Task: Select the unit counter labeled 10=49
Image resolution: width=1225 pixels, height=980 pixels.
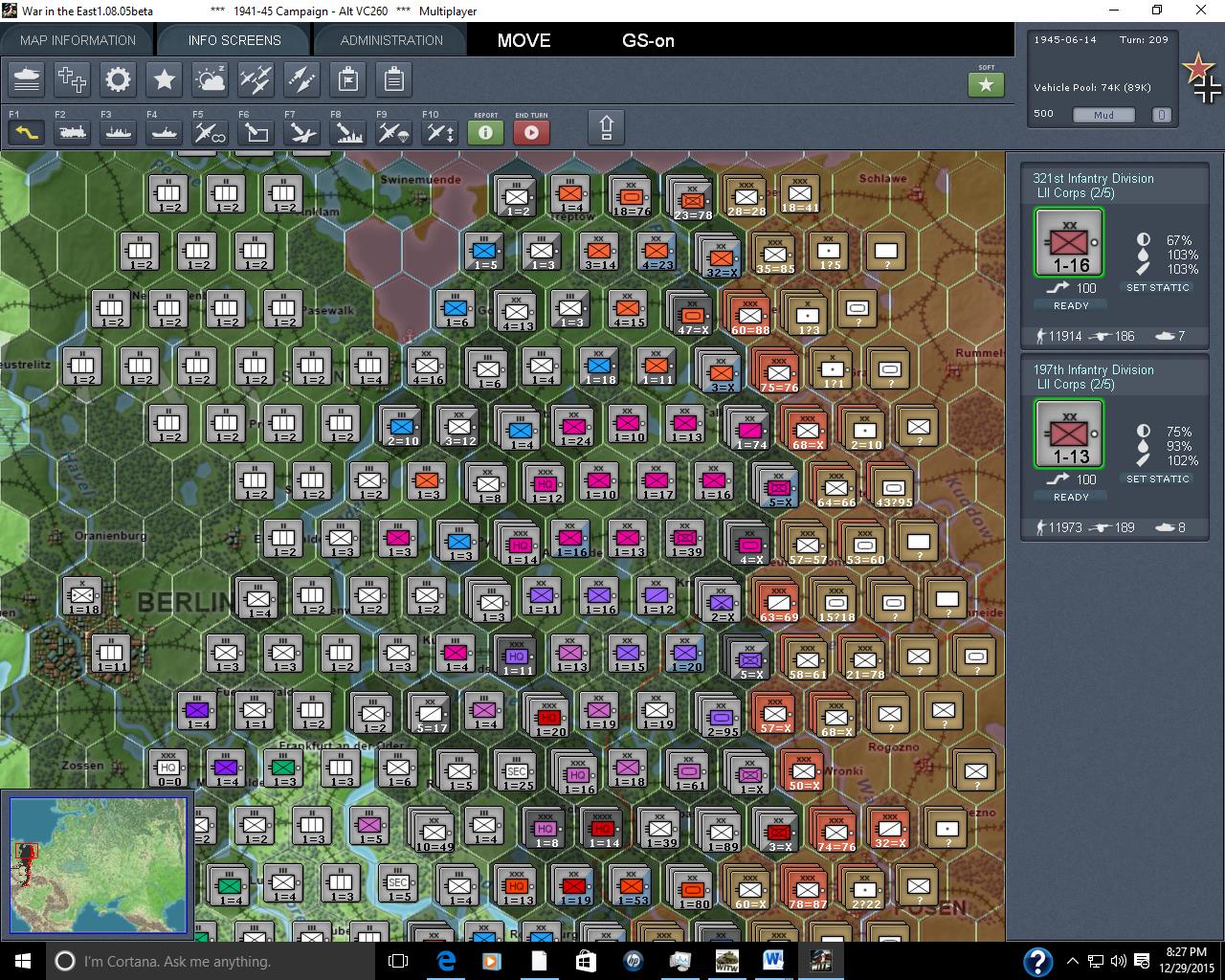Action: 433,831
